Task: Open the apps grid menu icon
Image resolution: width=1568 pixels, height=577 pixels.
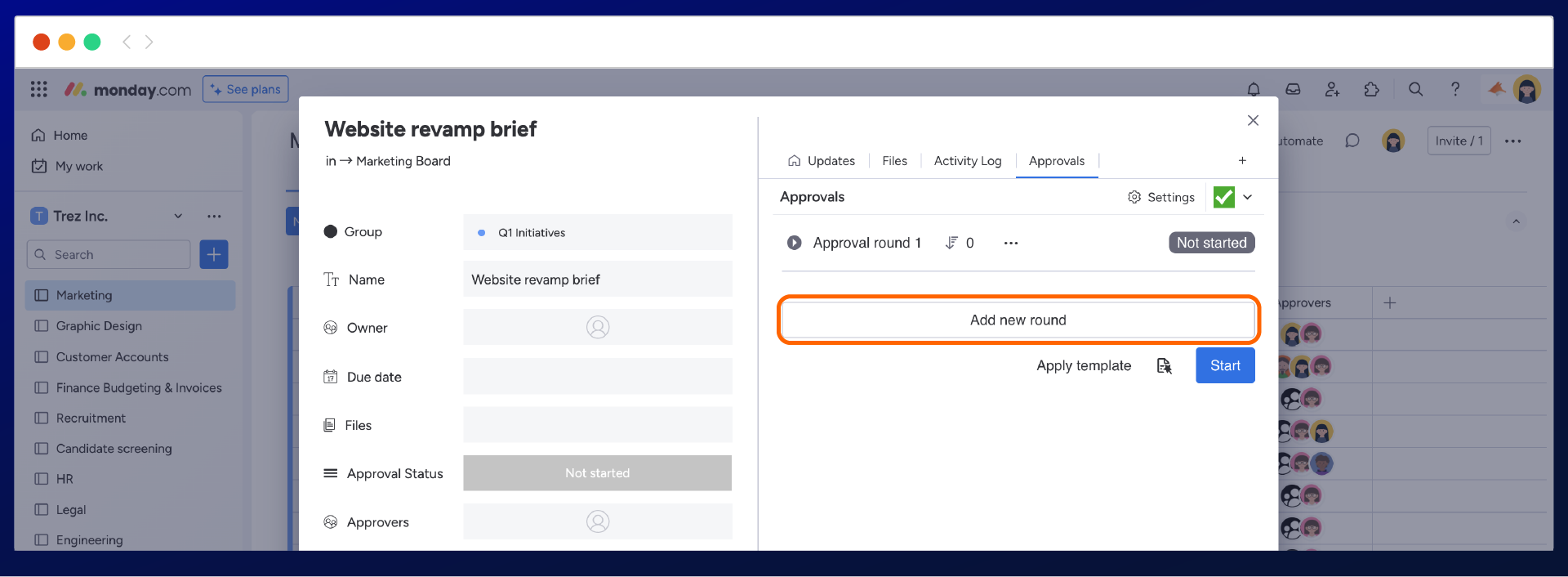Action: pos(39,89)
